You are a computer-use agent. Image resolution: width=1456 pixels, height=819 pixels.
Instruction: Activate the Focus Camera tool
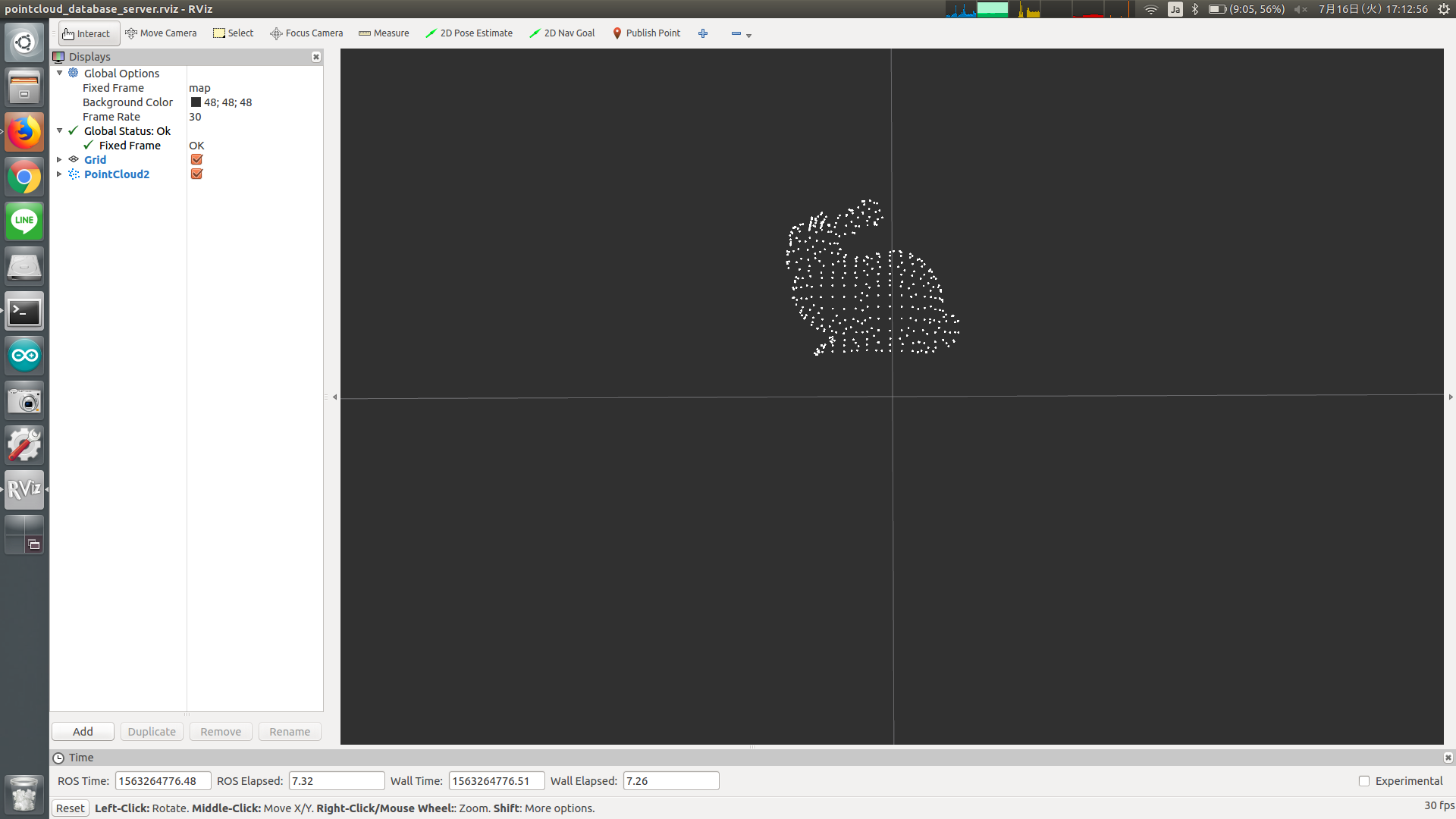point(307,33)
